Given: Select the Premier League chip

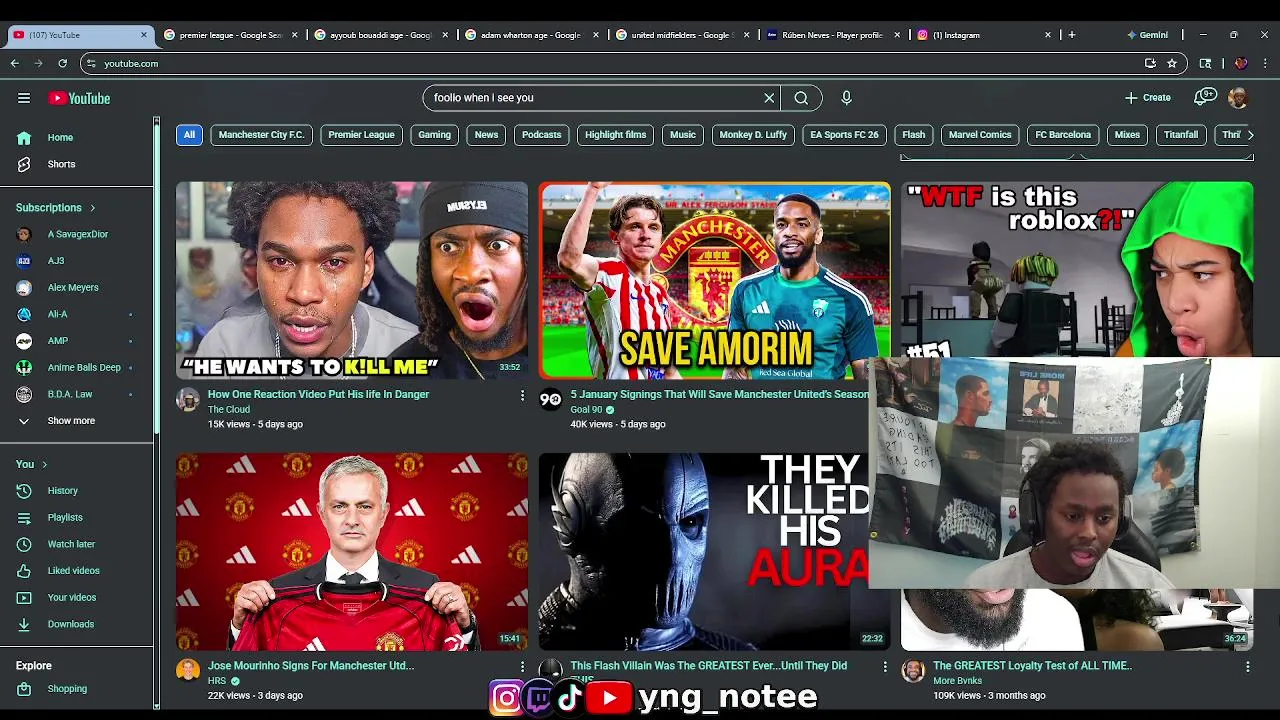Looking at the screenshot, I should point(361,135).
